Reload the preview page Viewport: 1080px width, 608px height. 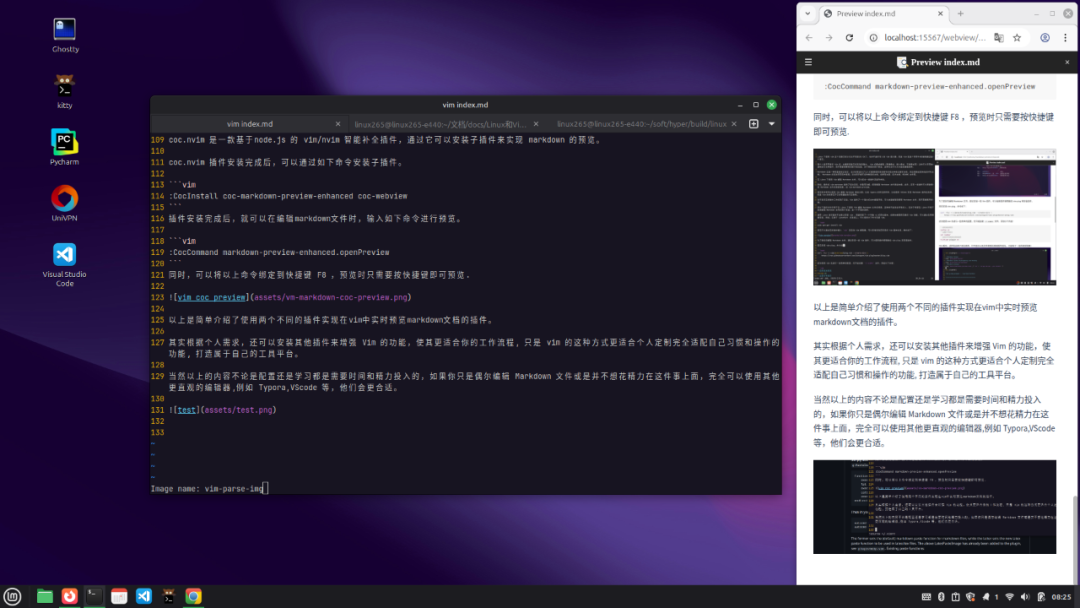pos(849,38)
